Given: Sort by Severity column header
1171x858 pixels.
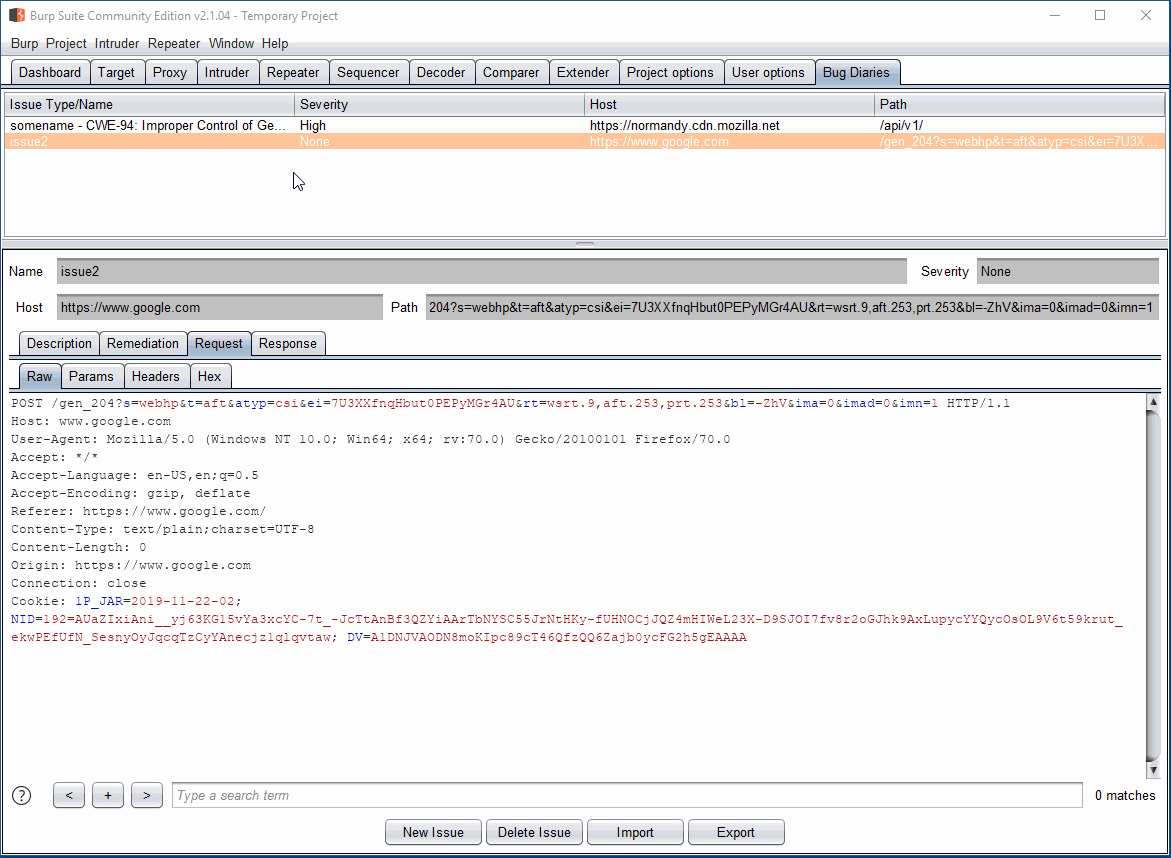Looking at the screenshot, I should [439, 105].
